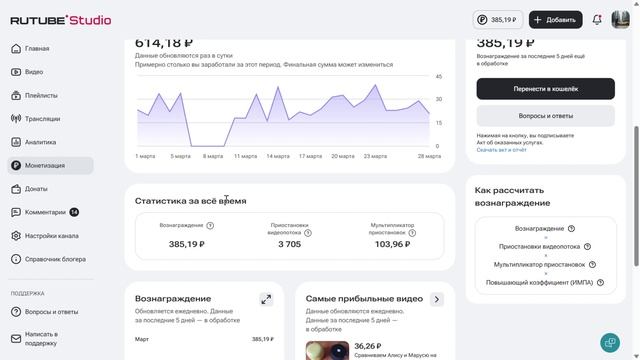
Task: Click the Скачать акт и отчёт link
Action: click(x=501, y=150)
